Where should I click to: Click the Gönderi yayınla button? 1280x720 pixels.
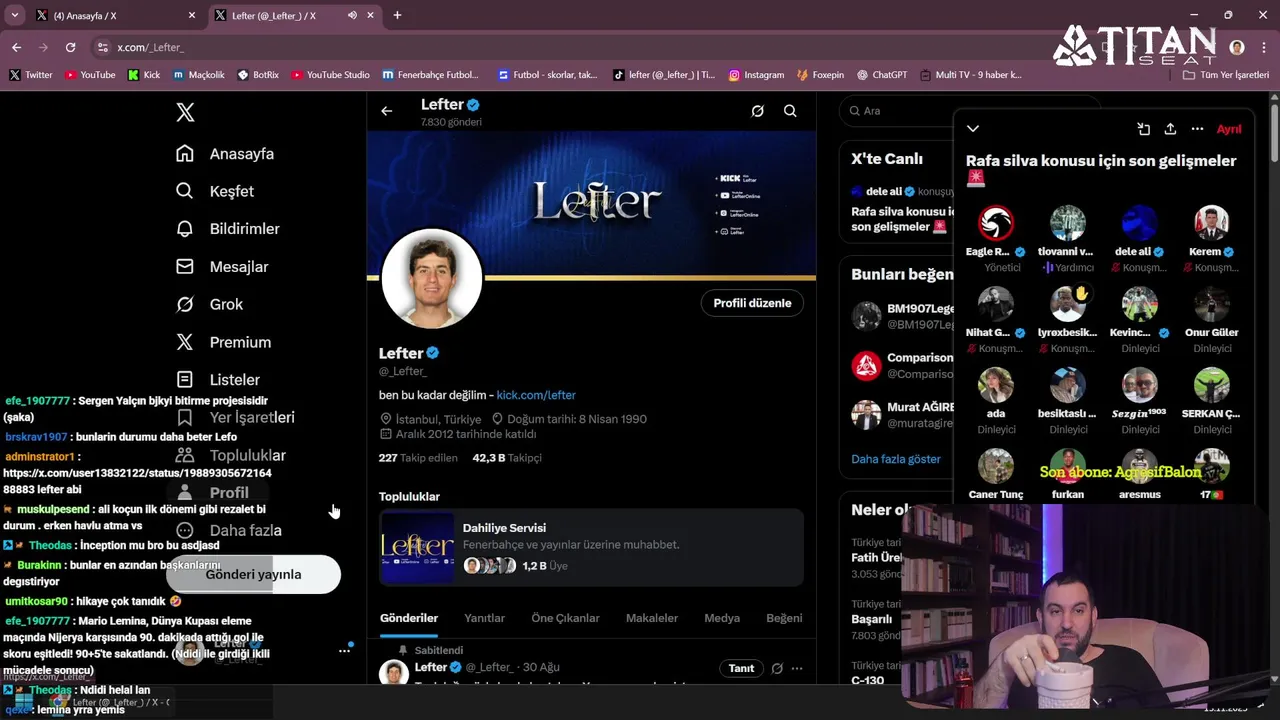[x=253, y=574]
